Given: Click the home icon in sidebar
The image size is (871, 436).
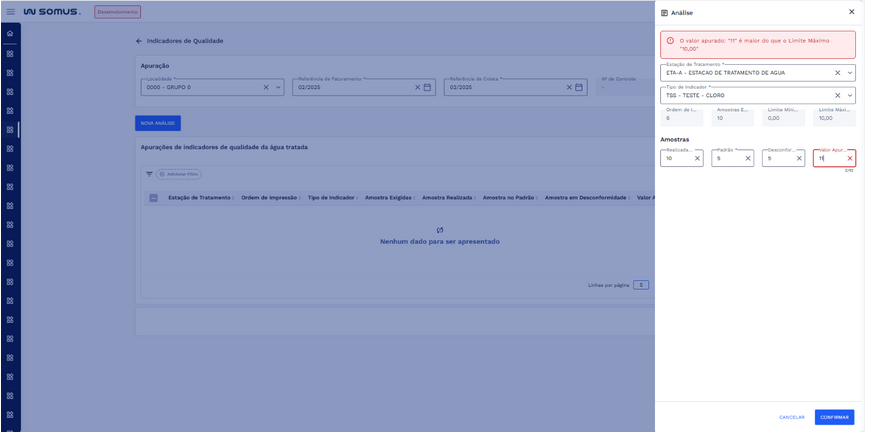Looking at the screenshot, I should coord(10,34).
